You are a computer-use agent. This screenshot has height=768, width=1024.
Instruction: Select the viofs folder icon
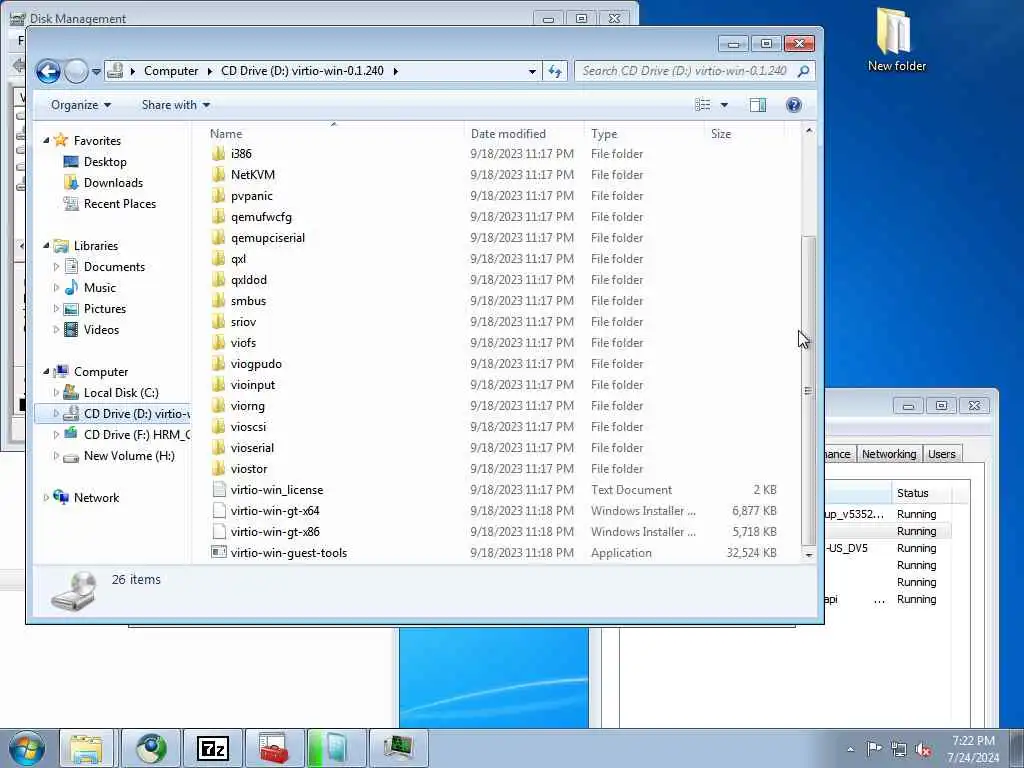219,343
